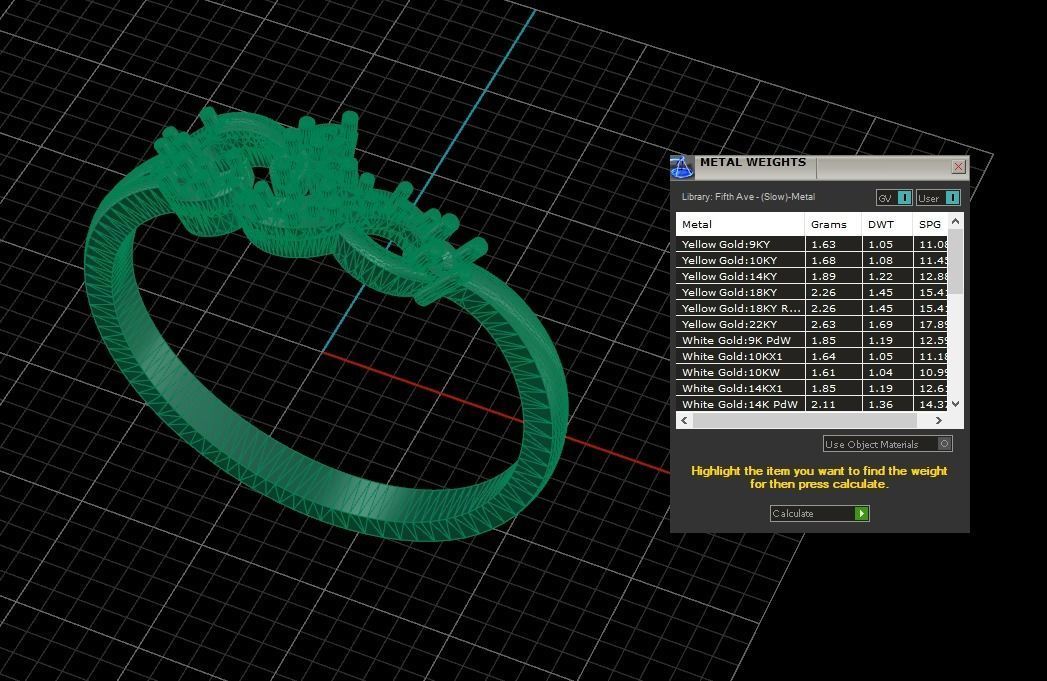Toggle the GV library switch
Image resolution: width=1047 pixels, height=681 pixels.
[894, 198]
